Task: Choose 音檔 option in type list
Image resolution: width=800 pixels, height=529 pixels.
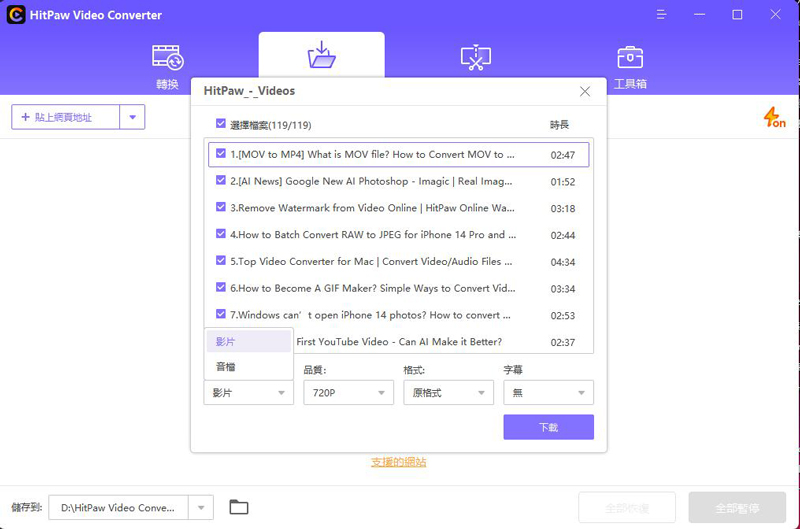Action: [x=248, y=366]
